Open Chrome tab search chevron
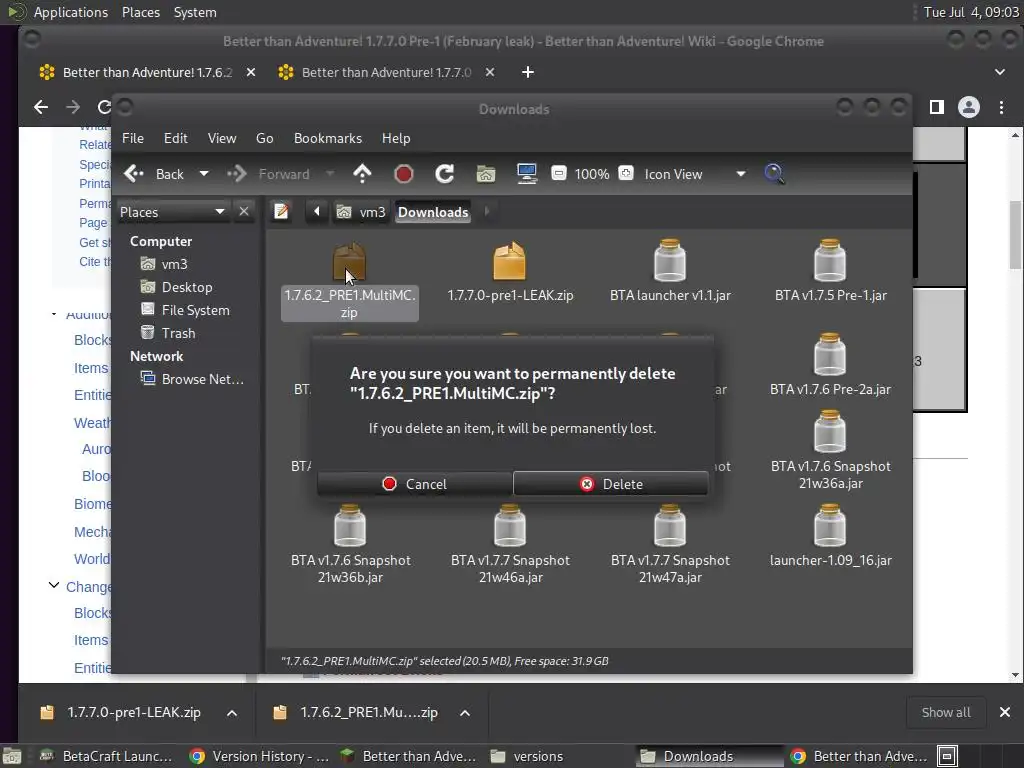 click(1000, 72)
